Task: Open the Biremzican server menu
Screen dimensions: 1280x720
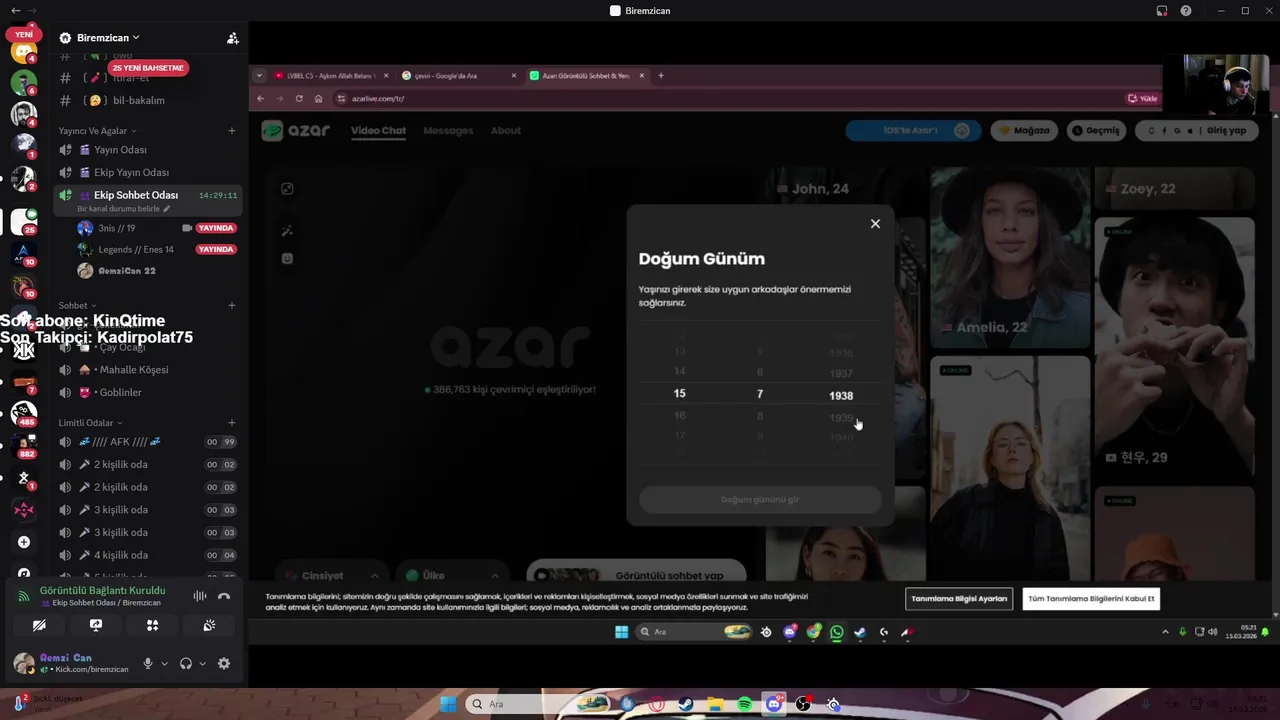Action: (108, 38)
